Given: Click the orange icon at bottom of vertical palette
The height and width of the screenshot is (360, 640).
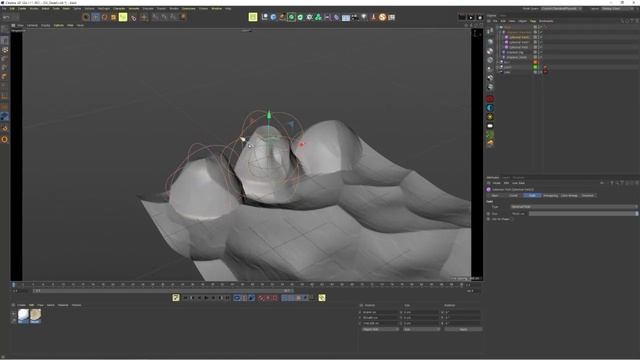Looking at the screenshot, I should click(x=490, y=143).
